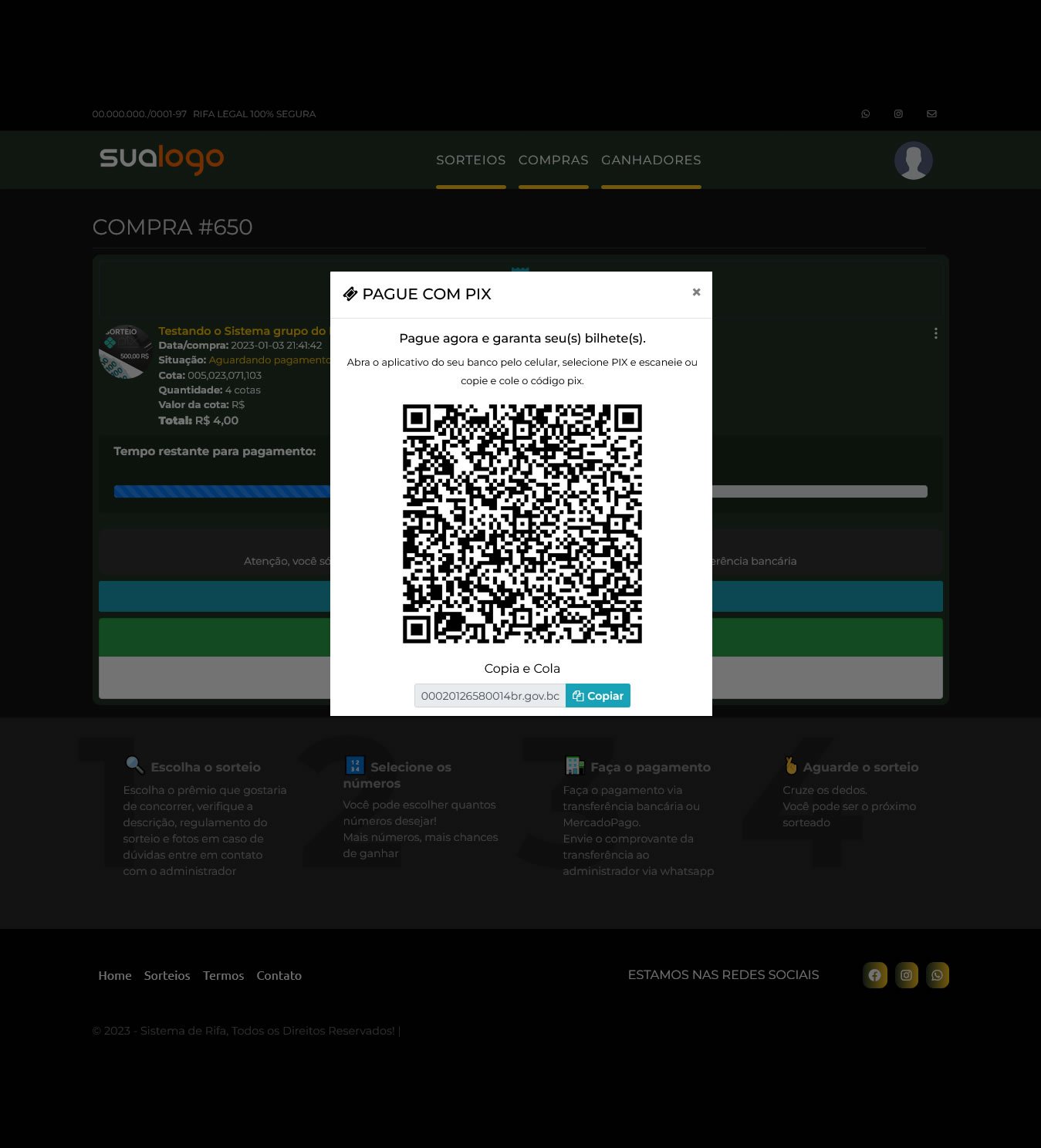Image resolution: width=1041 pixels, height=1148 pixels.
Task: Click the Copiar button to copy PIX code
Action: [598, 695]
